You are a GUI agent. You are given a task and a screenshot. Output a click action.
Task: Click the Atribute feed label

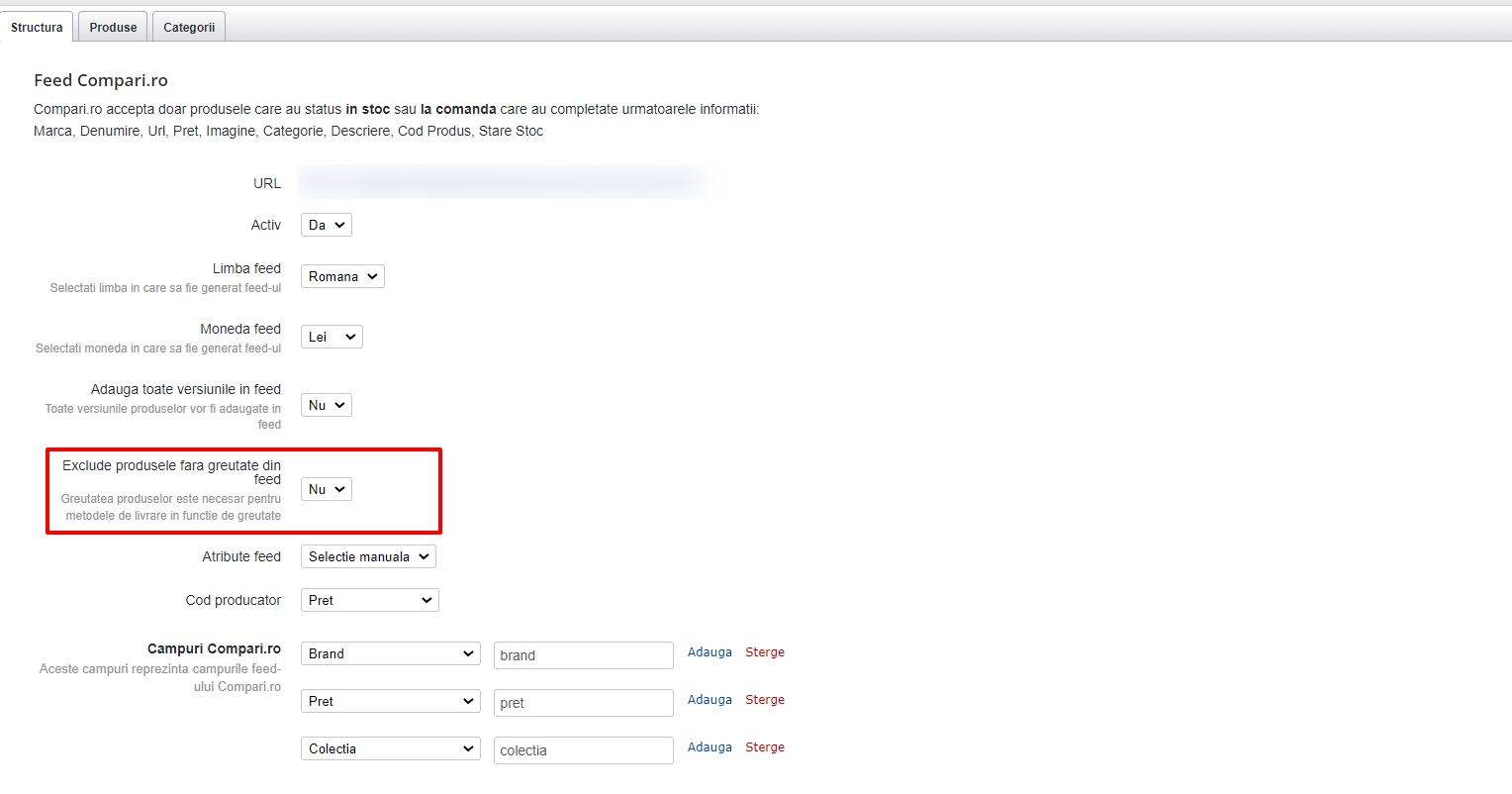tap(241, 556)
